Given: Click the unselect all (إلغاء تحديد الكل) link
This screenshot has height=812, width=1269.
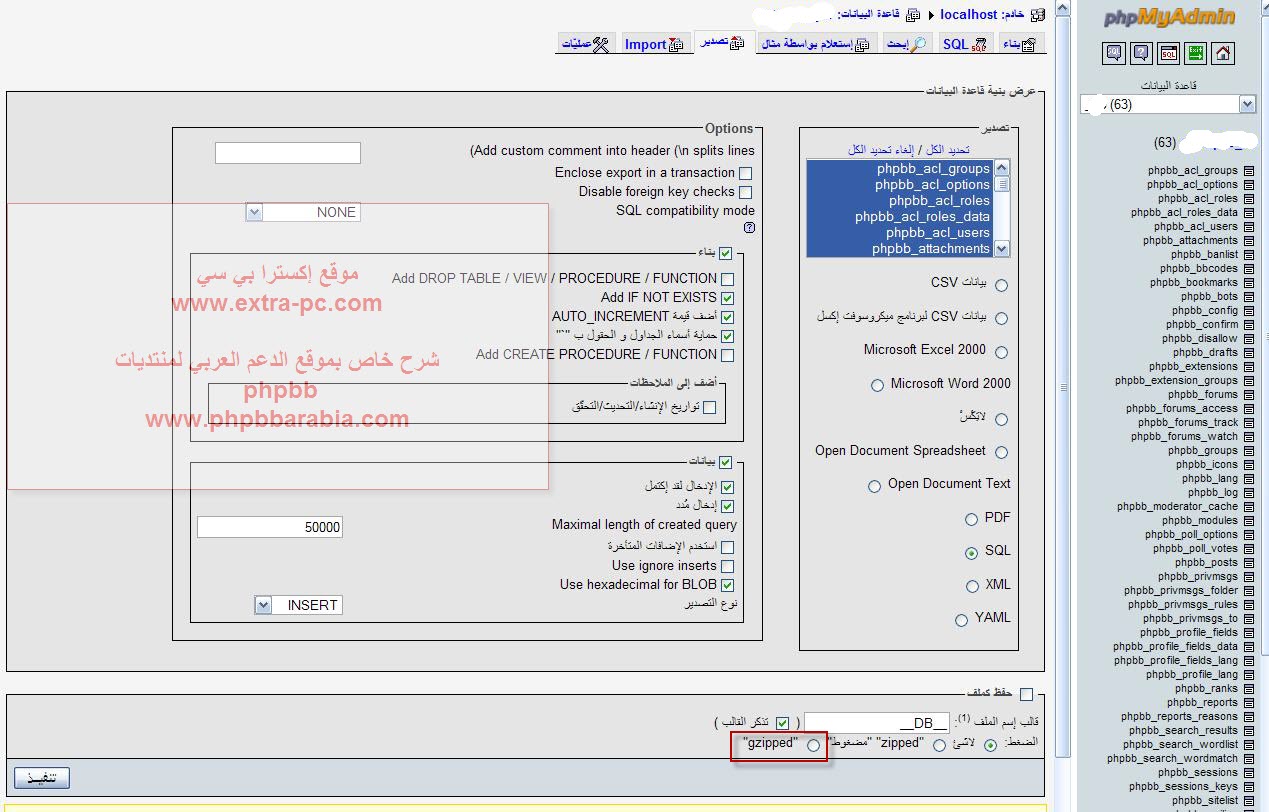Looking at the screenshot, I should [x=883, y=149].
